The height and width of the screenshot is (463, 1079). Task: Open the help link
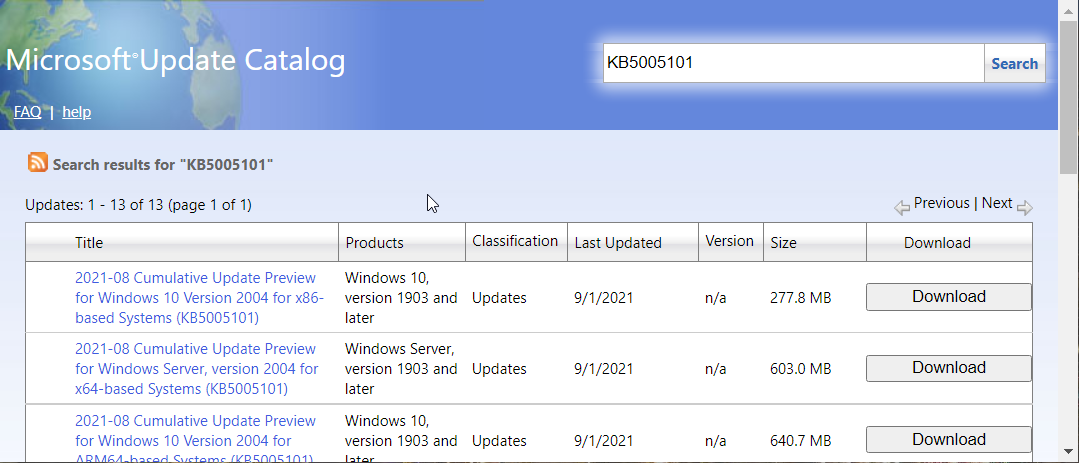76,111
